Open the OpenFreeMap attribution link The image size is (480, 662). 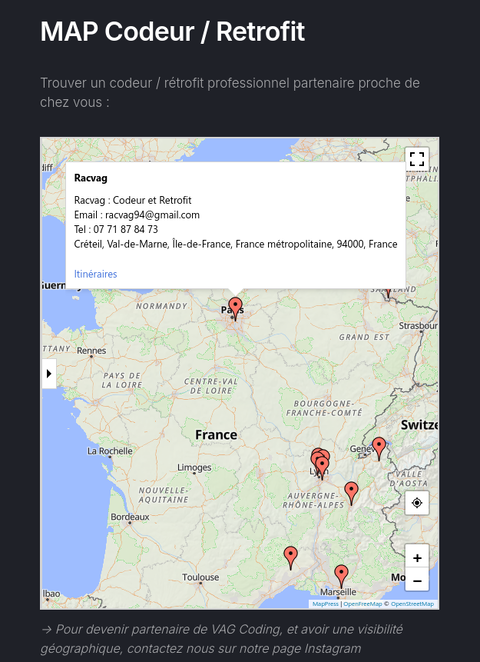click(x=362, y=604)
